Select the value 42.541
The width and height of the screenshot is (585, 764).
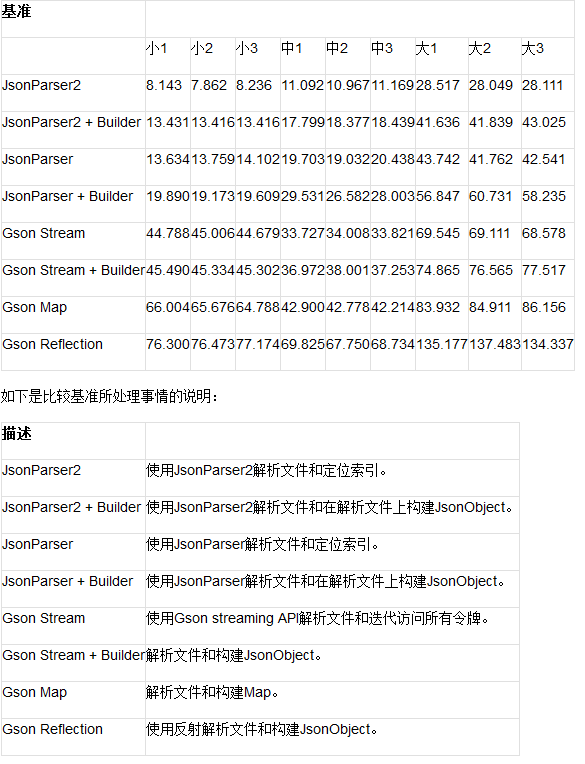coord(544,159)
